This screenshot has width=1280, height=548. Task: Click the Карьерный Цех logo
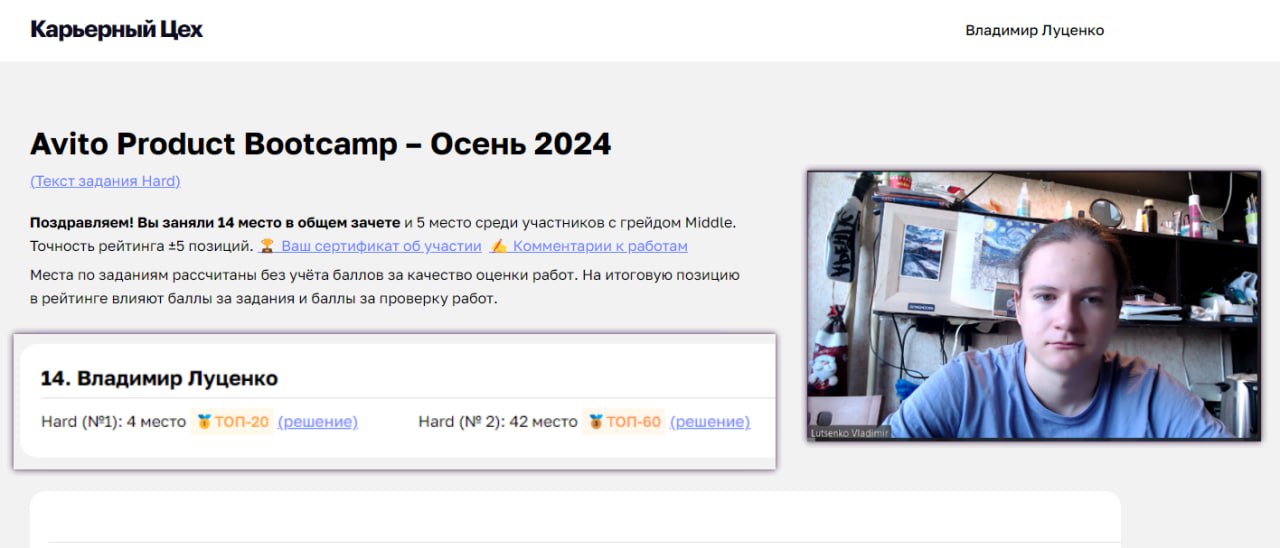click(x=117, y=30)
